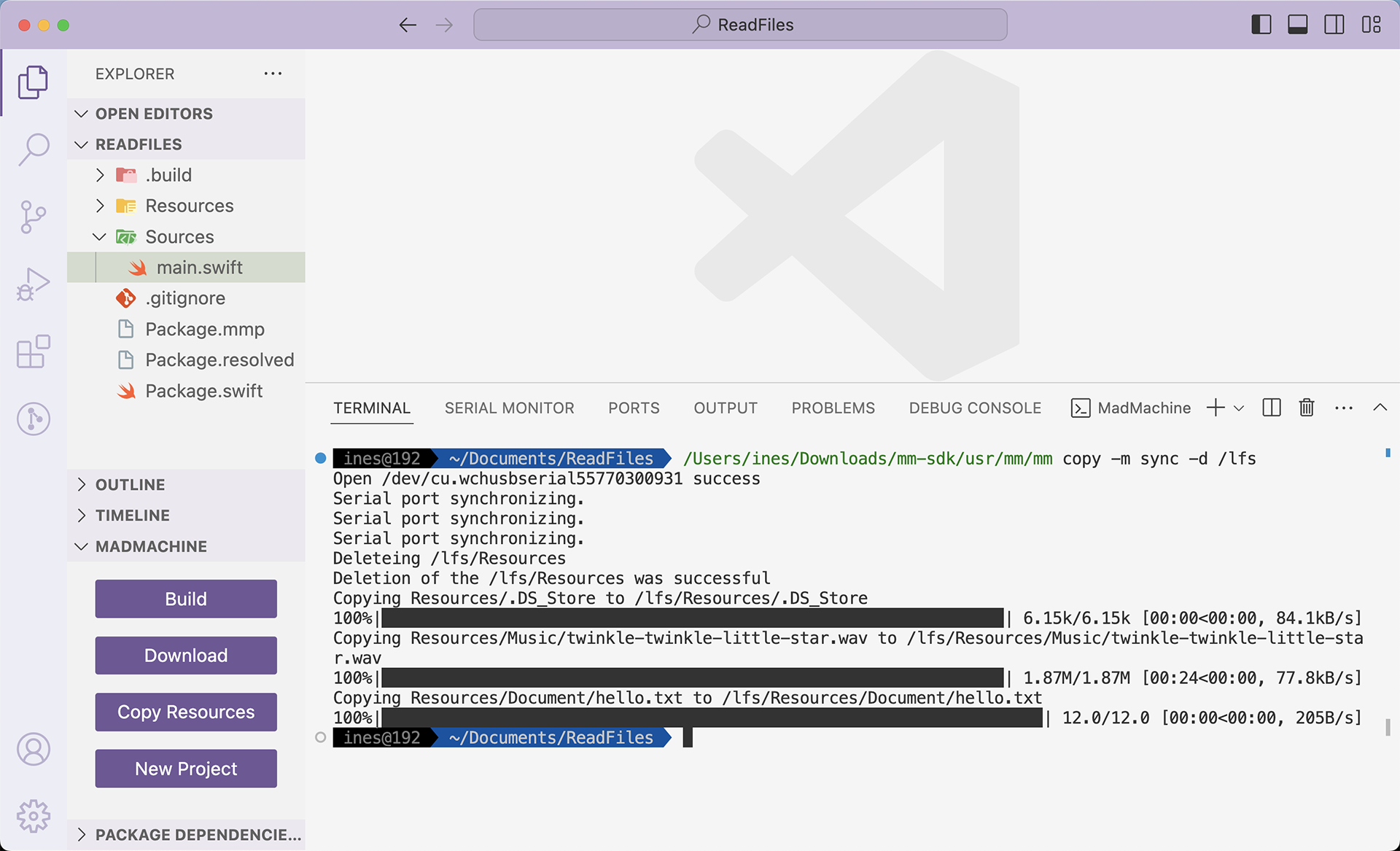Open Explorer more actions ellipsis

click(273, 74)
